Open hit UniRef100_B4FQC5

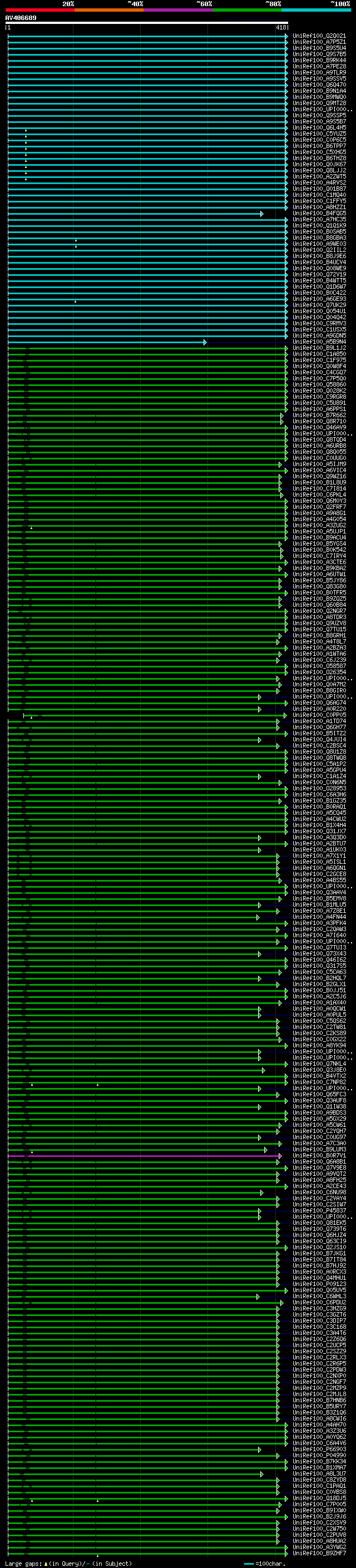coord(319,214)
